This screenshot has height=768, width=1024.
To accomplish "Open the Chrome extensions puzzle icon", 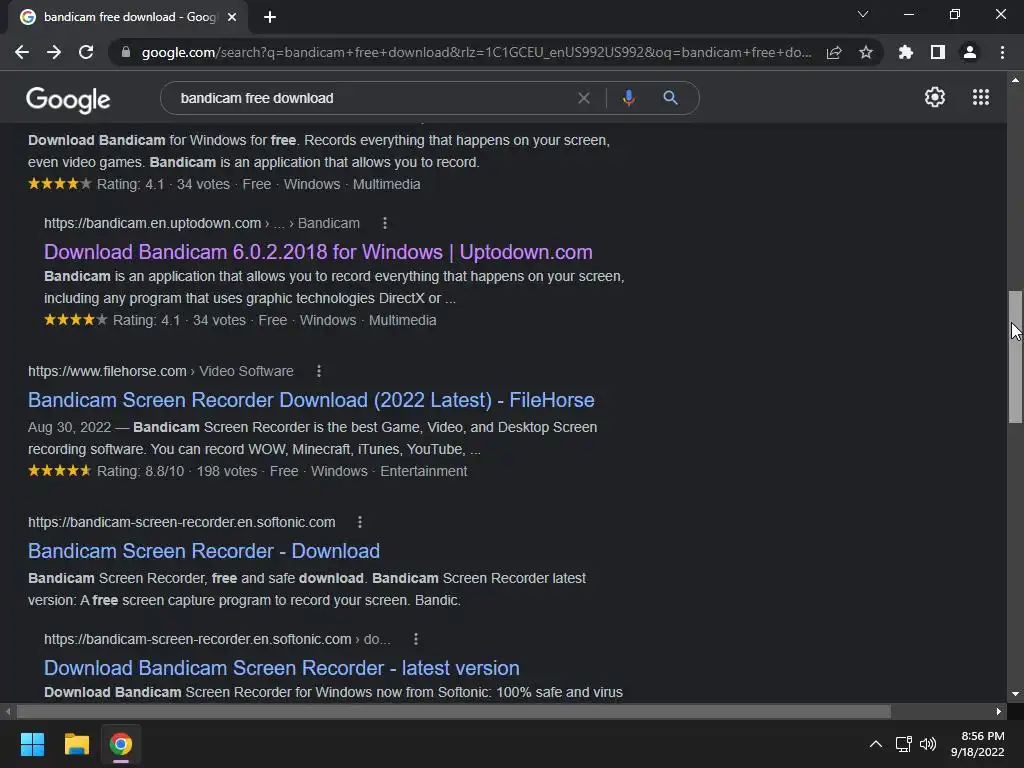I will tap(906, 52).
